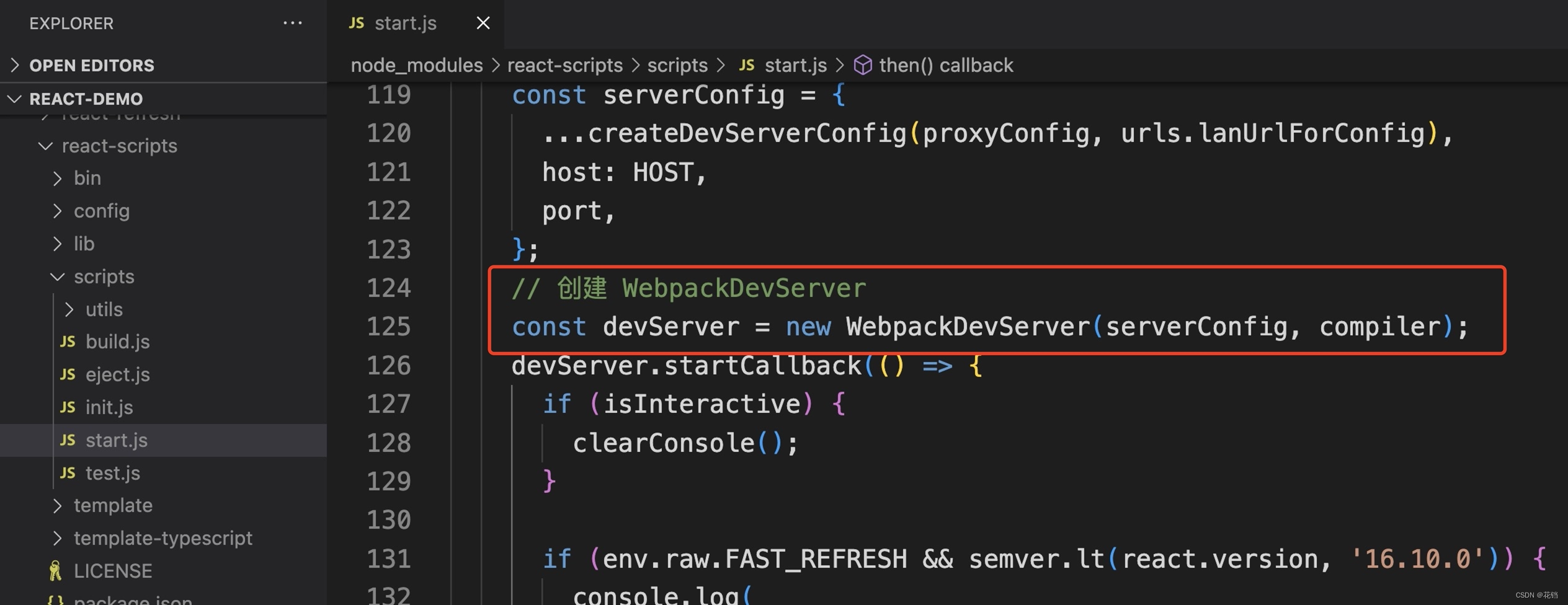This screenshot has height=605, width=1568.
Task: Click scripts in breadcrumb path
Action: tap(677, 65)
